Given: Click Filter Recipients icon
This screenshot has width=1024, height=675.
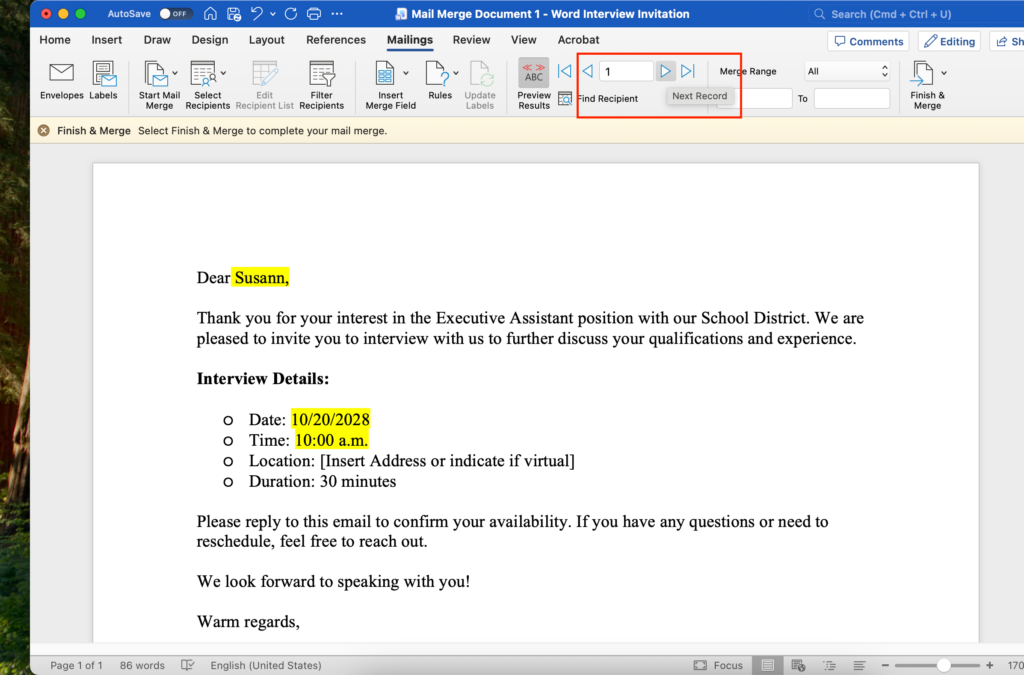Looking at the screenshot, I should pyautogui.click(x=321, y=74).
